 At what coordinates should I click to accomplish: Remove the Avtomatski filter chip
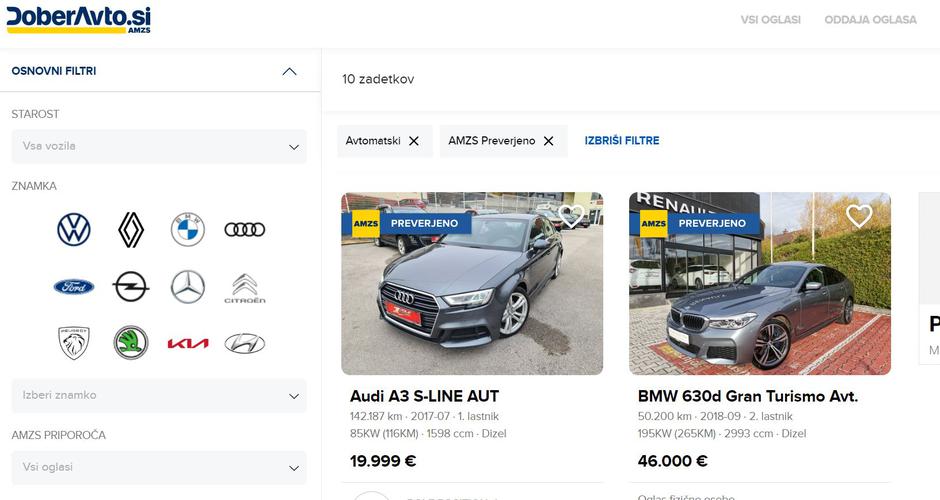coord(414,141)
